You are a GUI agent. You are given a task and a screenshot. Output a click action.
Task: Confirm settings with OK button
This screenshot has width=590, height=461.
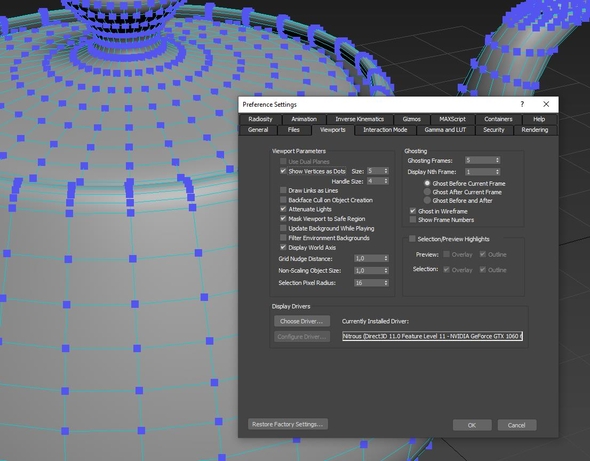[472, 425]
